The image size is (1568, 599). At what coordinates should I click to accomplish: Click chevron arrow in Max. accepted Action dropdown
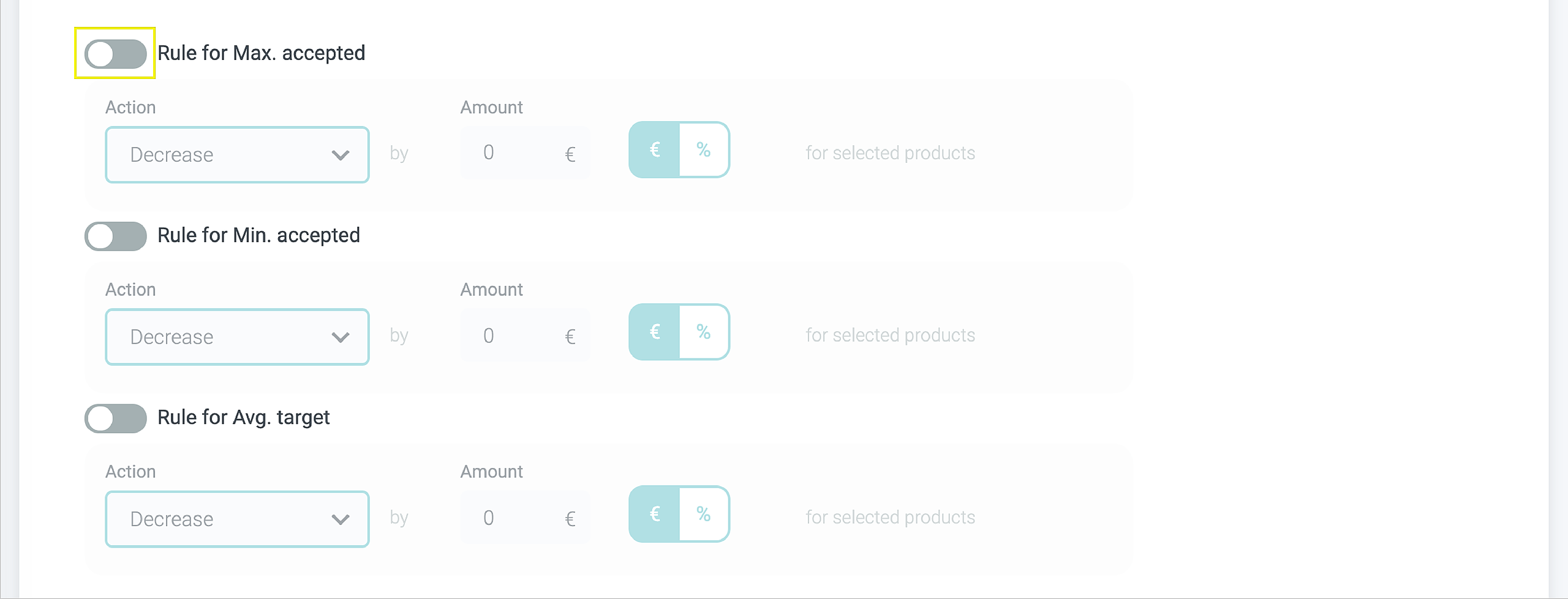340,155
